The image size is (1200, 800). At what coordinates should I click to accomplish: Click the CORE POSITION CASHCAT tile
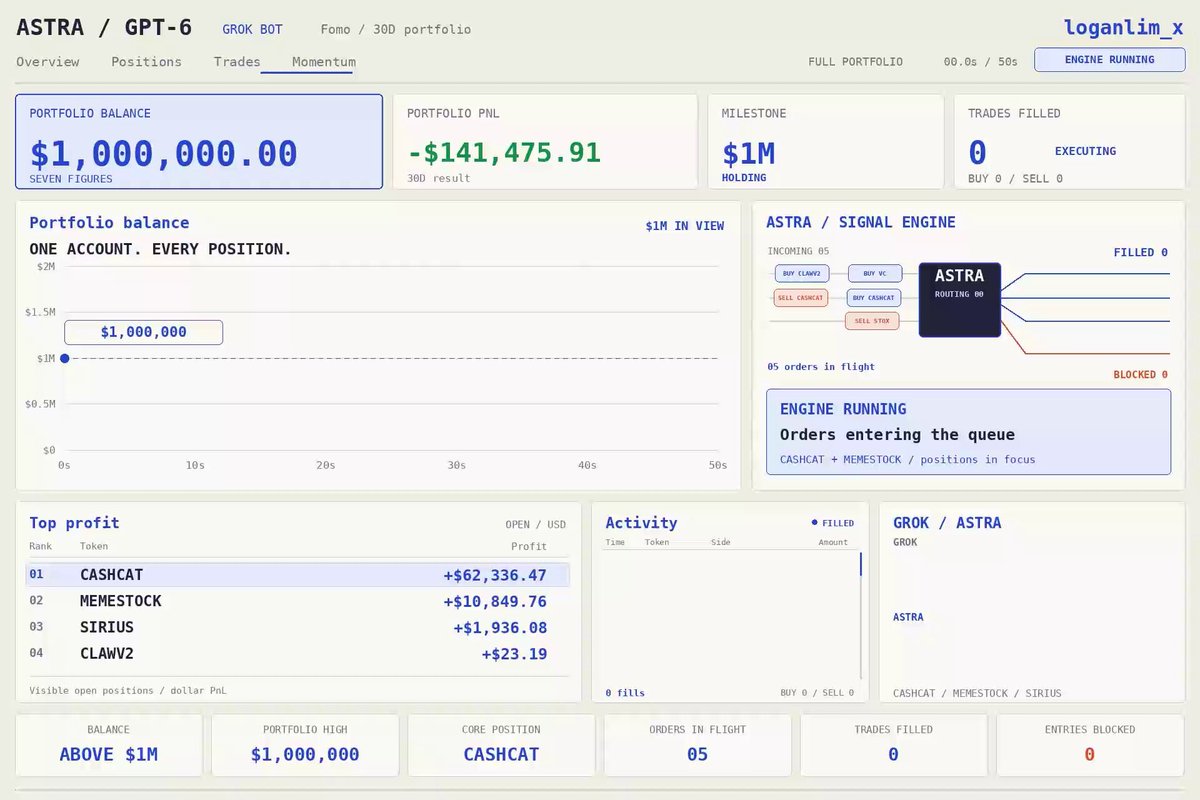click(x=502, y=745)
